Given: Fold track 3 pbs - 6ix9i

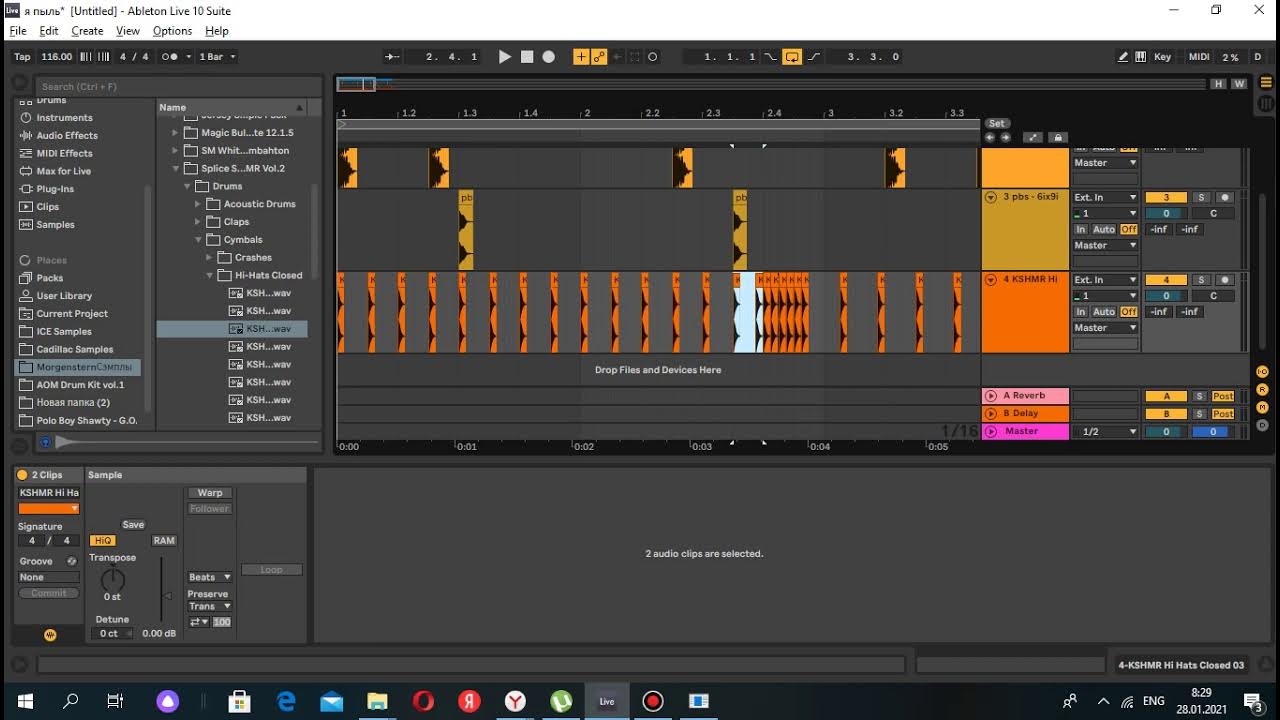Looking at the screenshot, I should (991, 198).
